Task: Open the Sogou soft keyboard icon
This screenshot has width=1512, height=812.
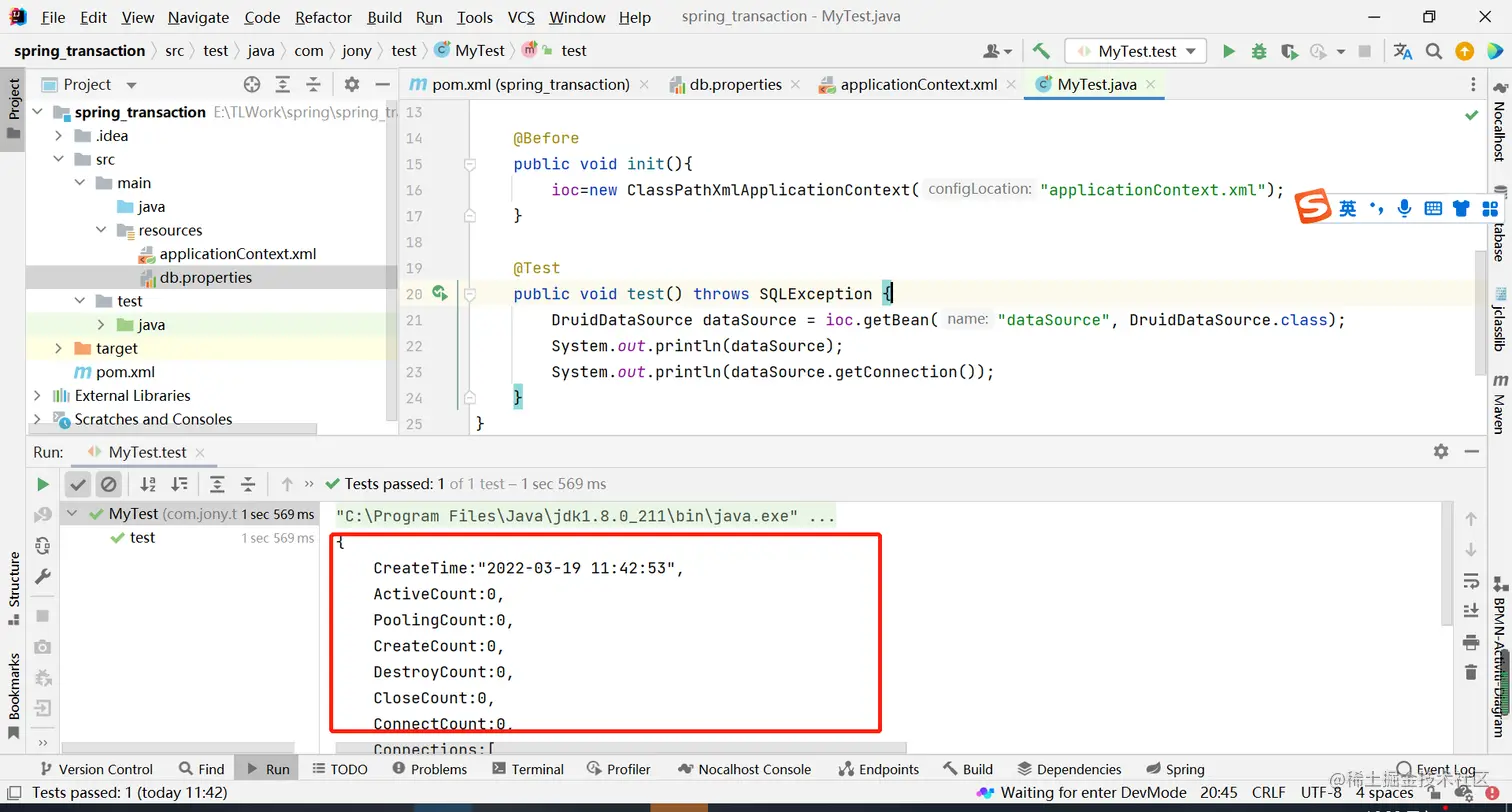Action: (1433, 208)
